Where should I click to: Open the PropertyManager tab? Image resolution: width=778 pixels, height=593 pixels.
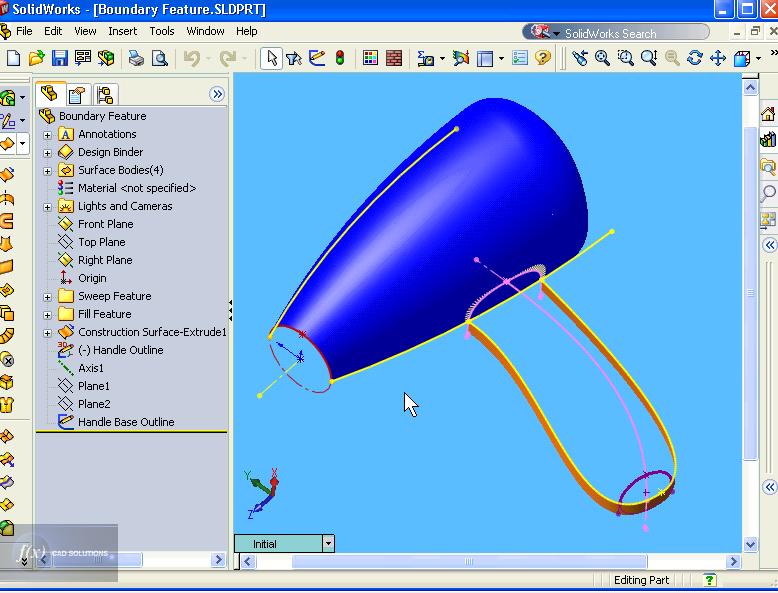pos(77,94)
